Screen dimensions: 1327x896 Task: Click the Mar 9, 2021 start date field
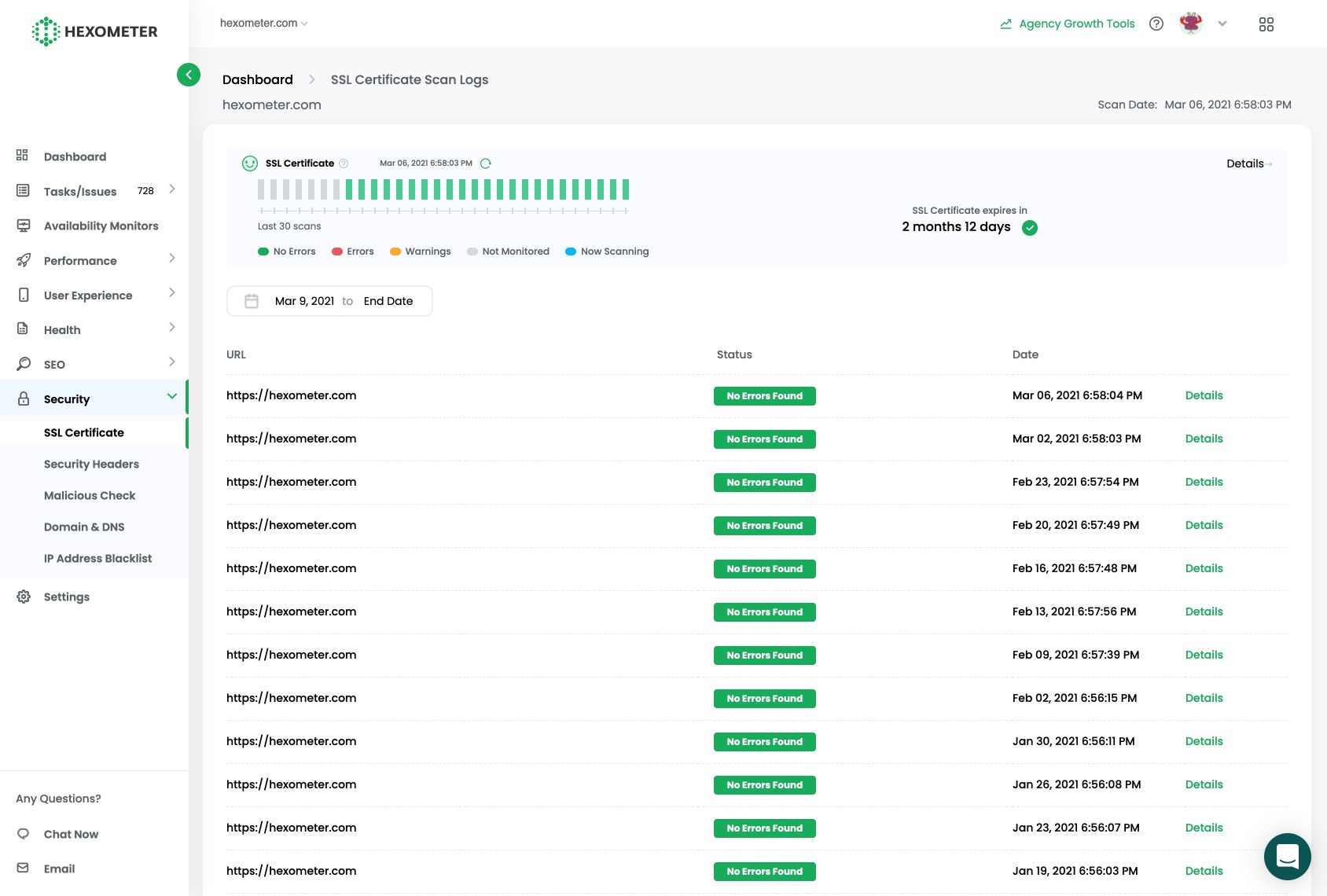click(304, 301)
